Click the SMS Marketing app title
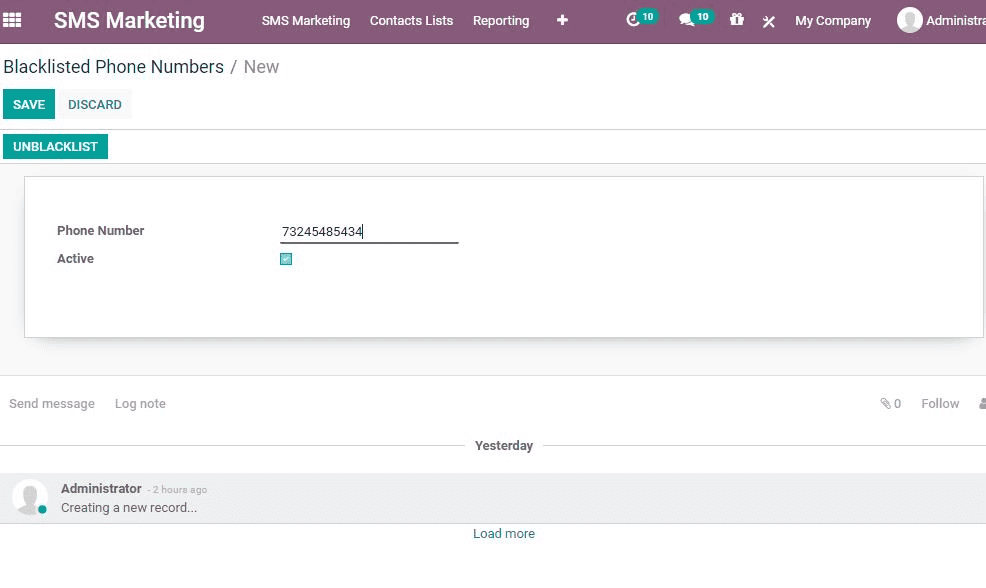The image size is (986, 588). pos(130,20)
